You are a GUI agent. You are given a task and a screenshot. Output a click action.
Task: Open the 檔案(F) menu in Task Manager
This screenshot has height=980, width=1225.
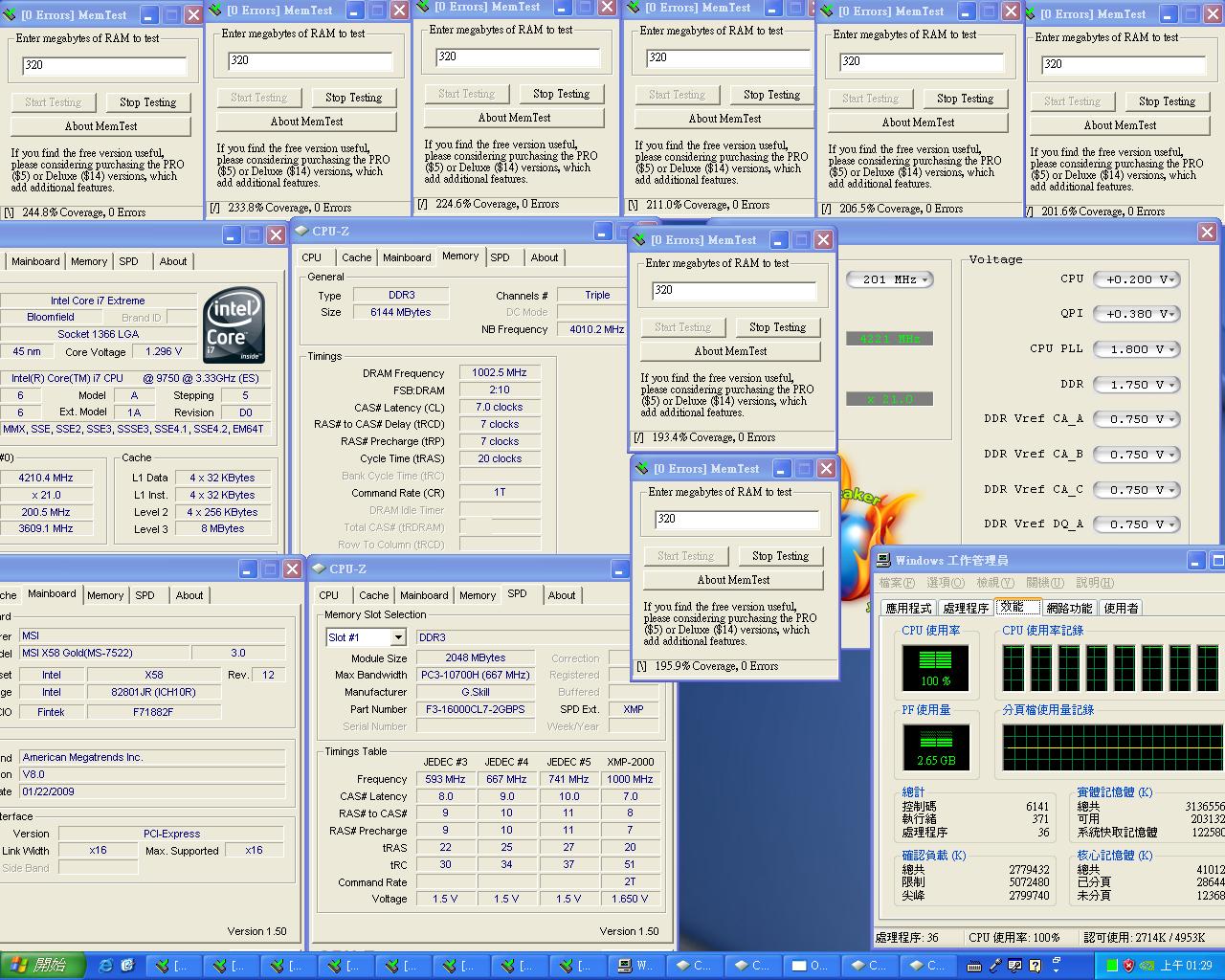coord(897,583)
